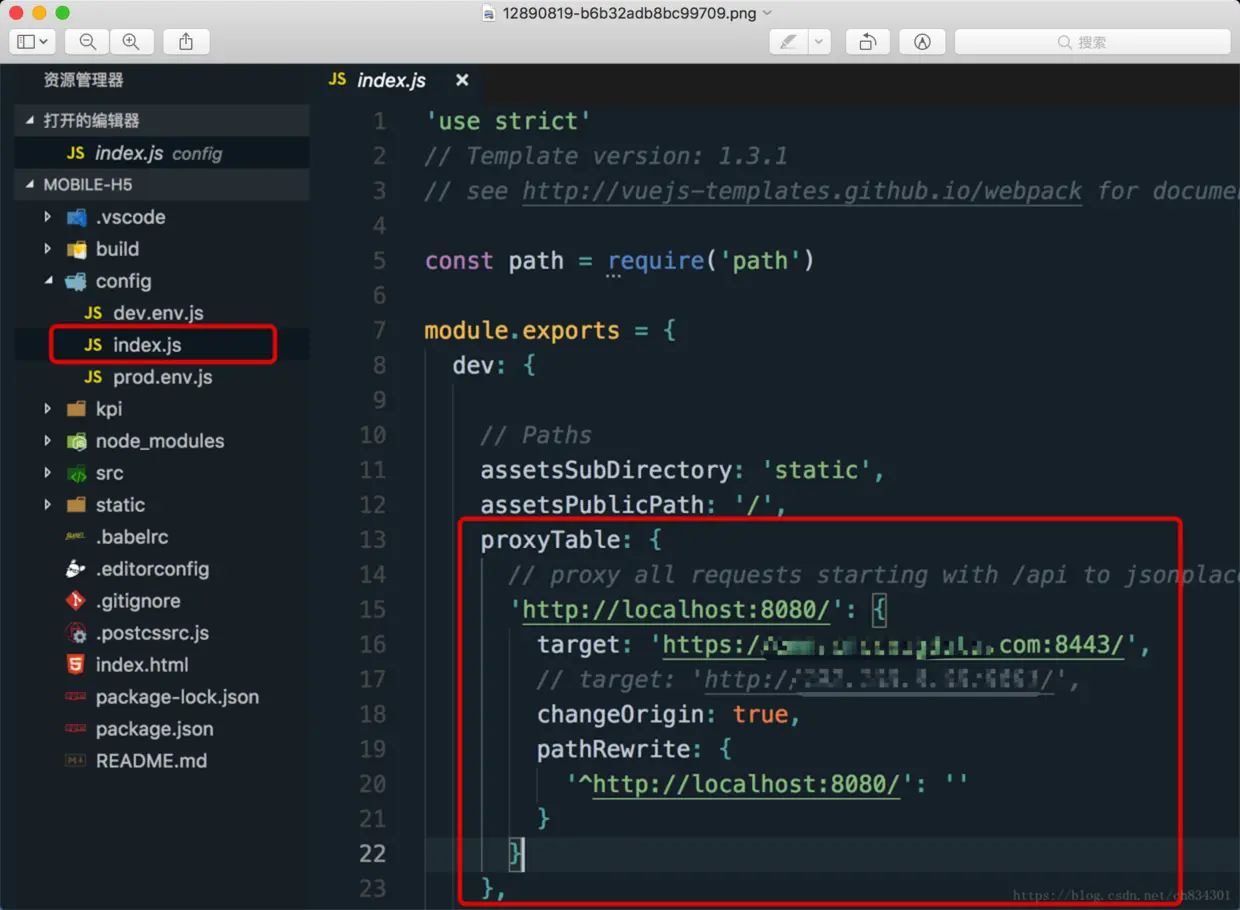This screenshot has width=1240, height=910.
Task: Follow the vuejs-templates.github.io link
Action: point(802,190)
